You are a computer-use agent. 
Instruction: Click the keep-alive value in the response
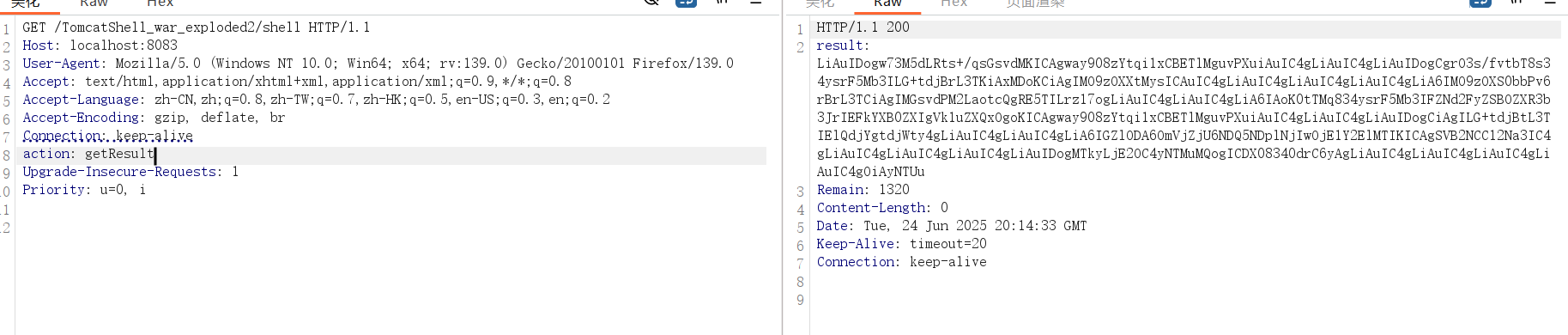point(948,262)
